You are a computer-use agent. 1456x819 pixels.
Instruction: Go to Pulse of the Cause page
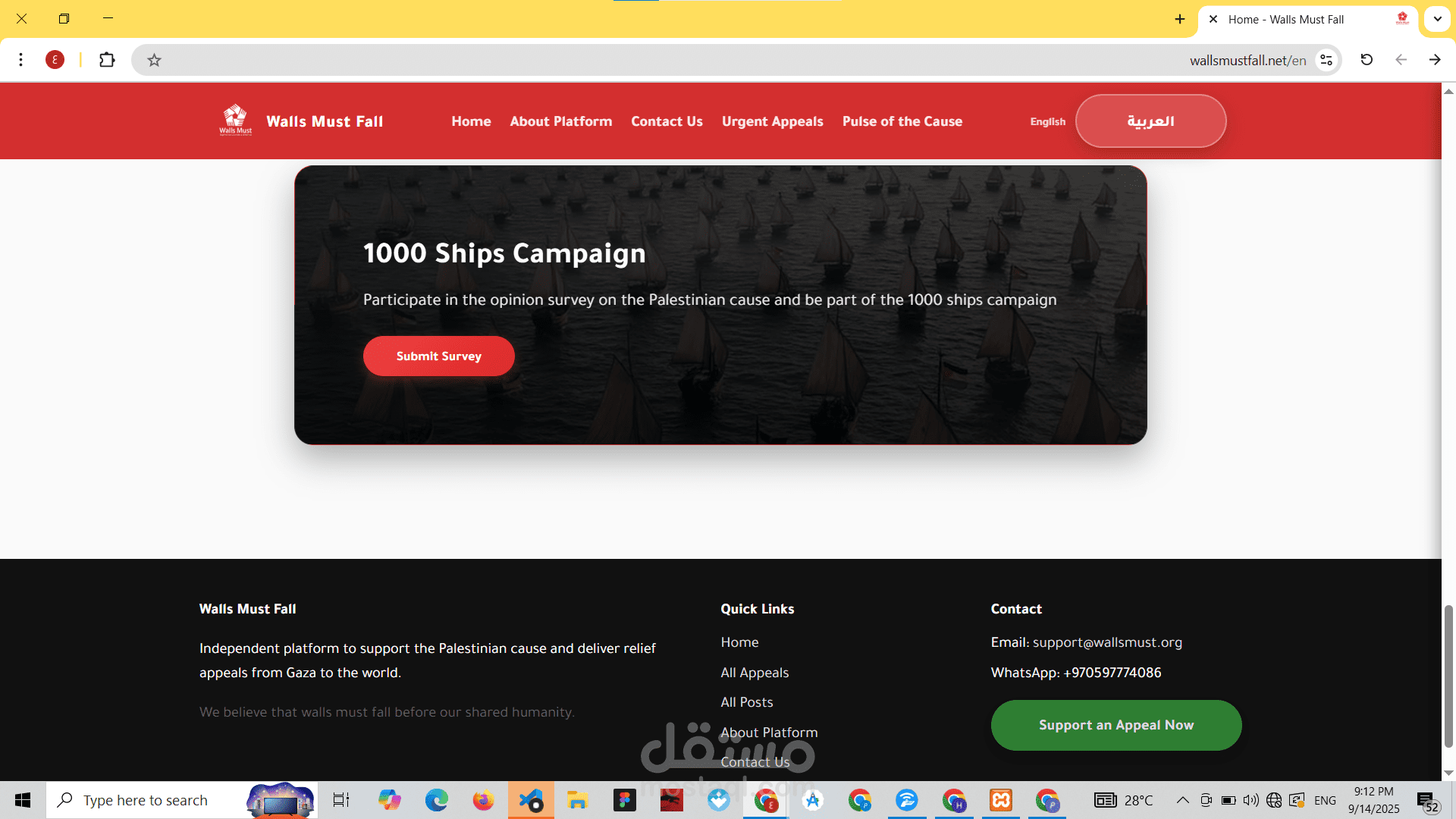pos(902,121)
